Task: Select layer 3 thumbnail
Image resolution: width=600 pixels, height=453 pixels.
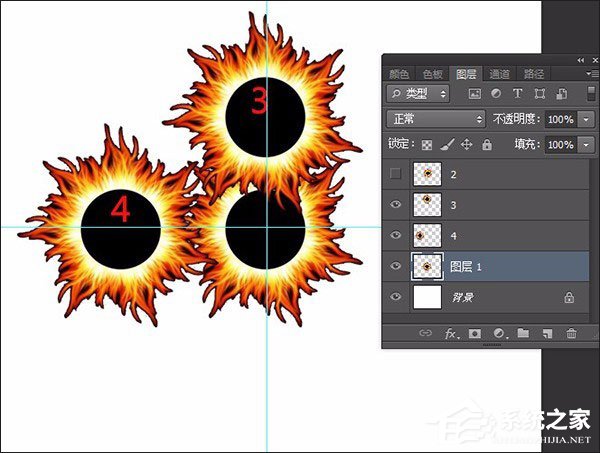Action: coord(427,204)
